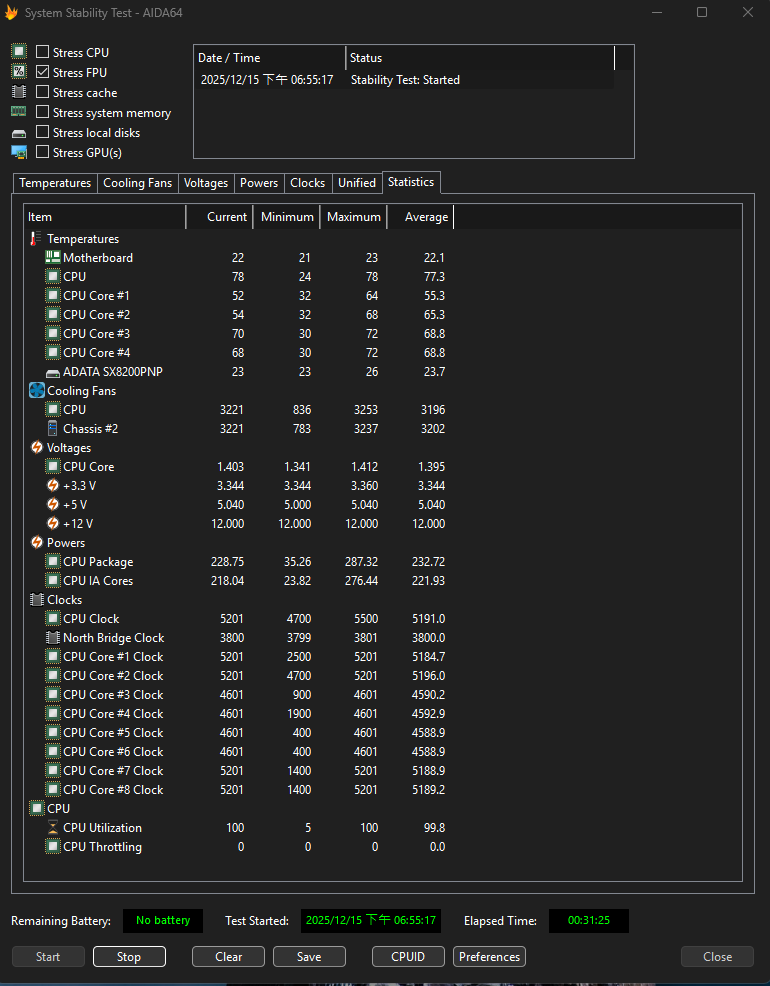The image size is (770, 986).
Task: Click the hourglass icon beside CPU Utilization
Action: click(53, 828)
